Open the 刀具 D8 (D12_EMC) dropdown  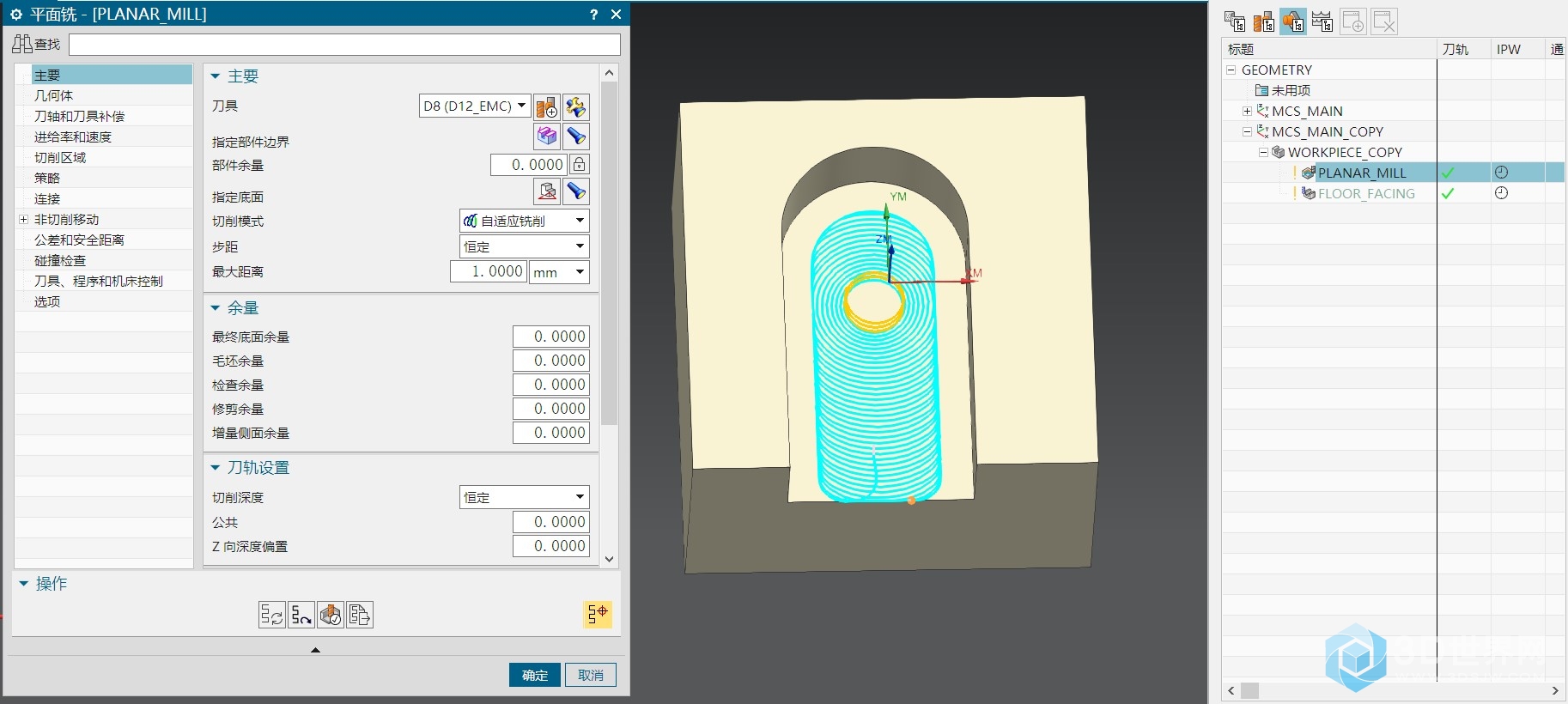click(474, 106)
